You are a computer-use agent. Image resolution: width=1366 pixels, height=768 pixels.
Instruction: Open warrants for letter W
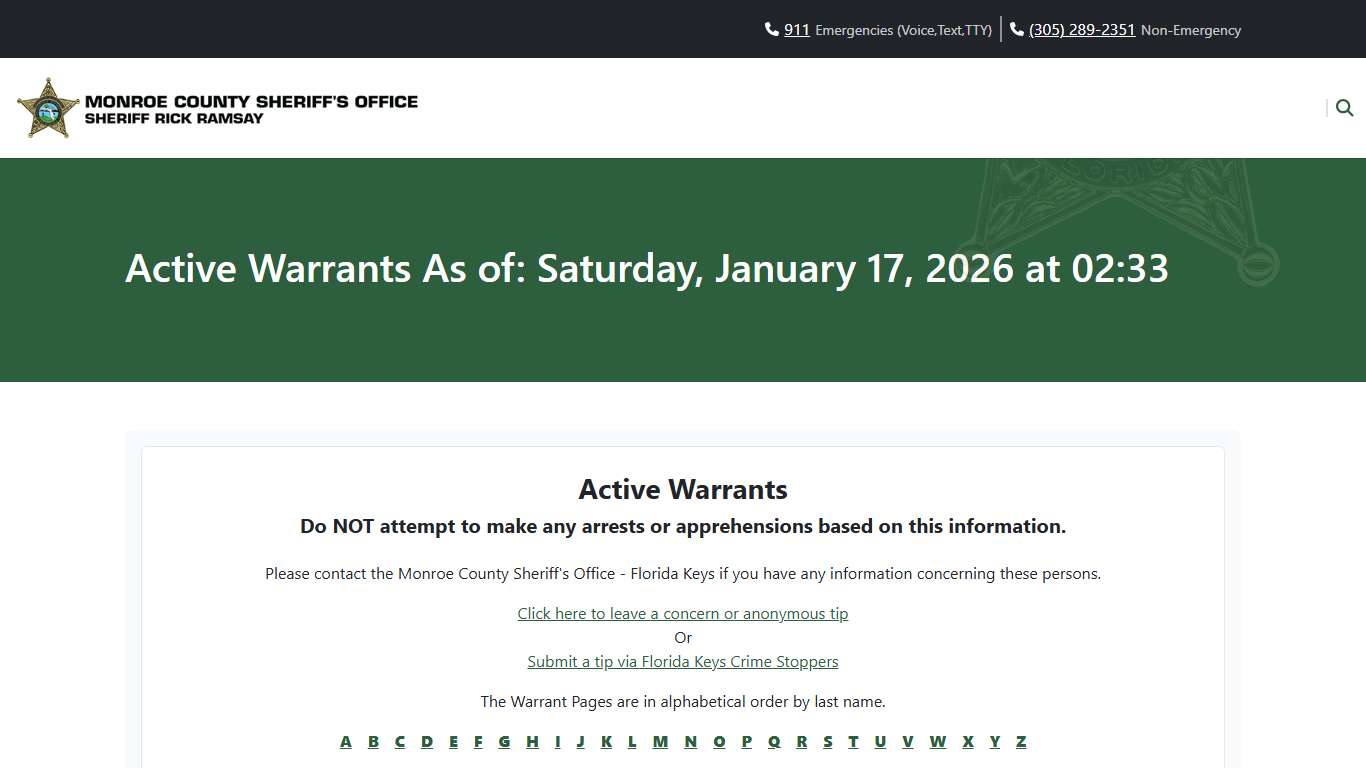coord(938,741)
